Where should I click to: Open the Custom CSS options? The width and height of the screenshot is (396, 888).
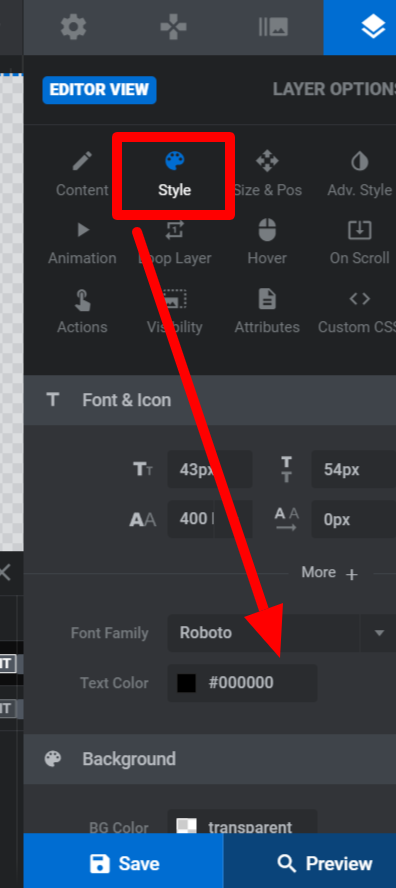358,311
